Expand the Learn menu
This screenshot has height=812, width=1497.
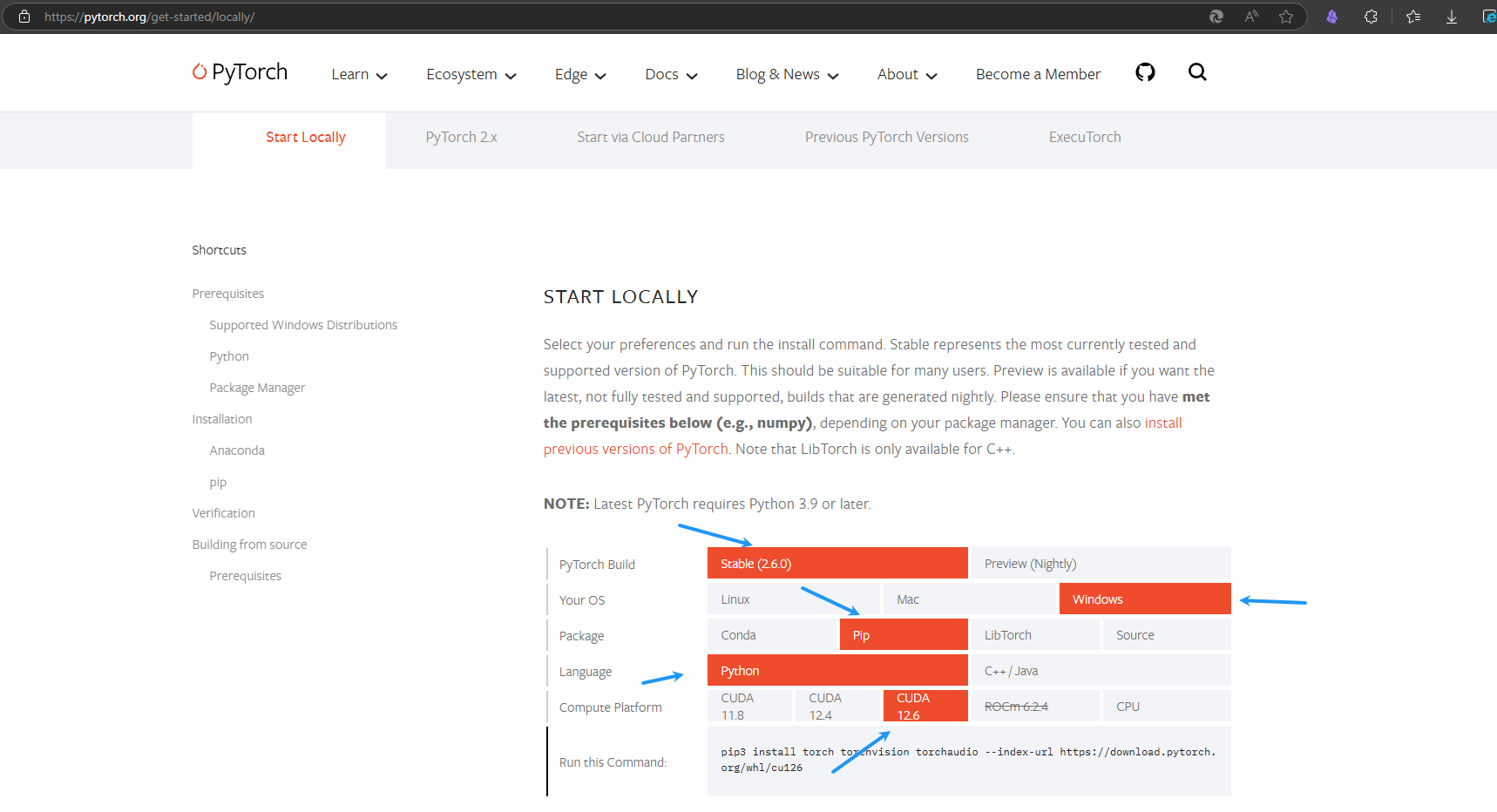coord(359,74)
